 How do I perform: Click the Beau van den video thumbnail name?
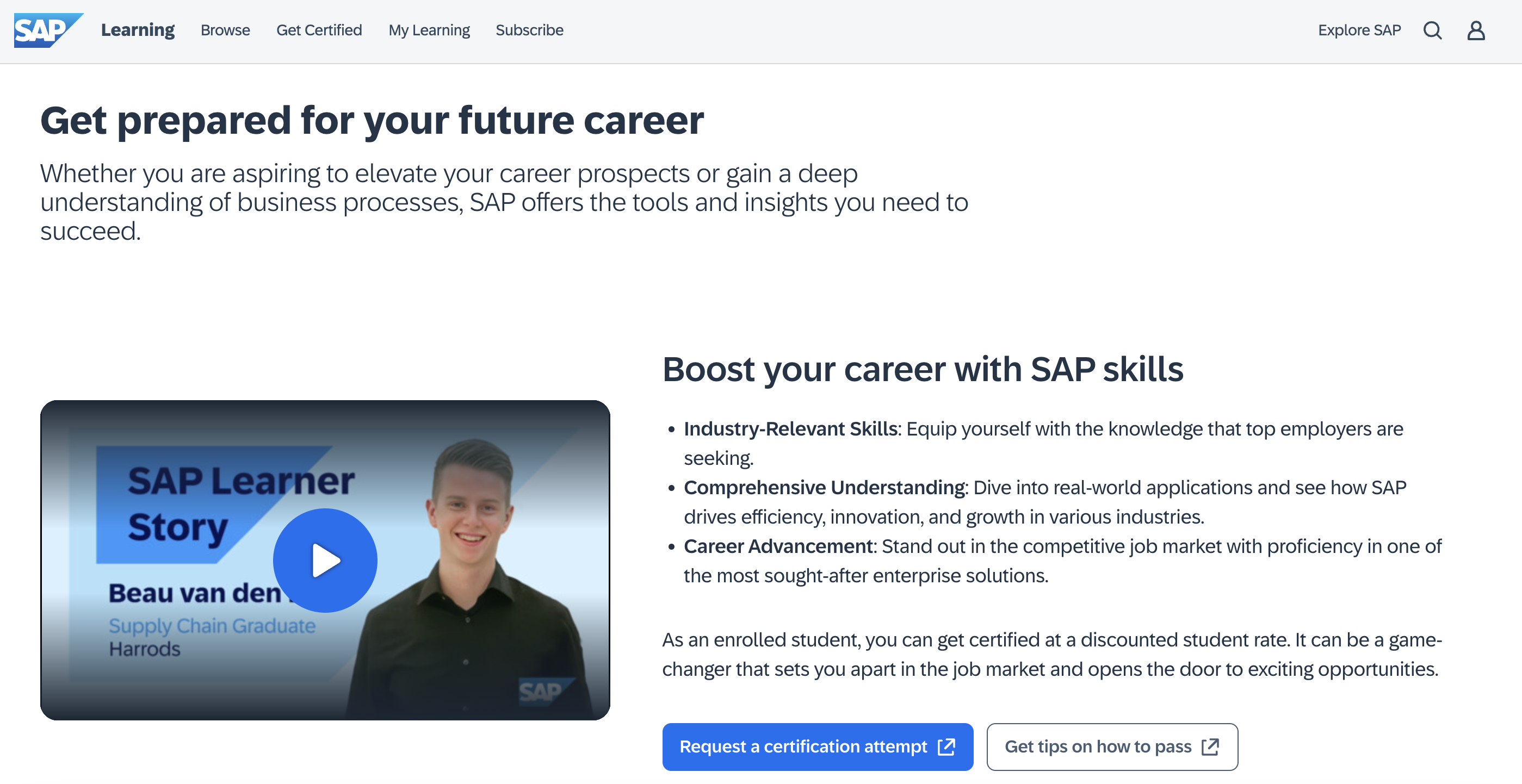pyautogui.click(x=195, y=593)
